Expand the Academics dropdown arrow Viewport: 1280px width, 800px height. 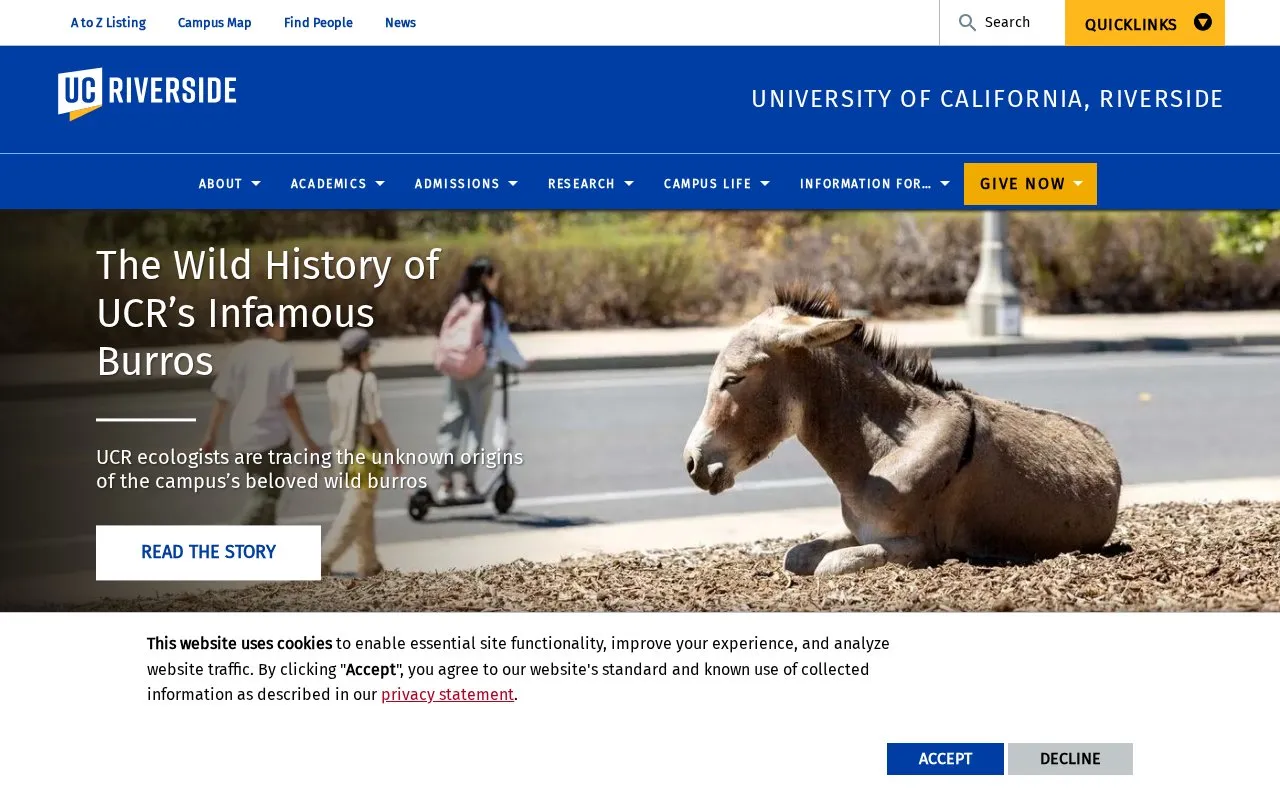point(380,184)
